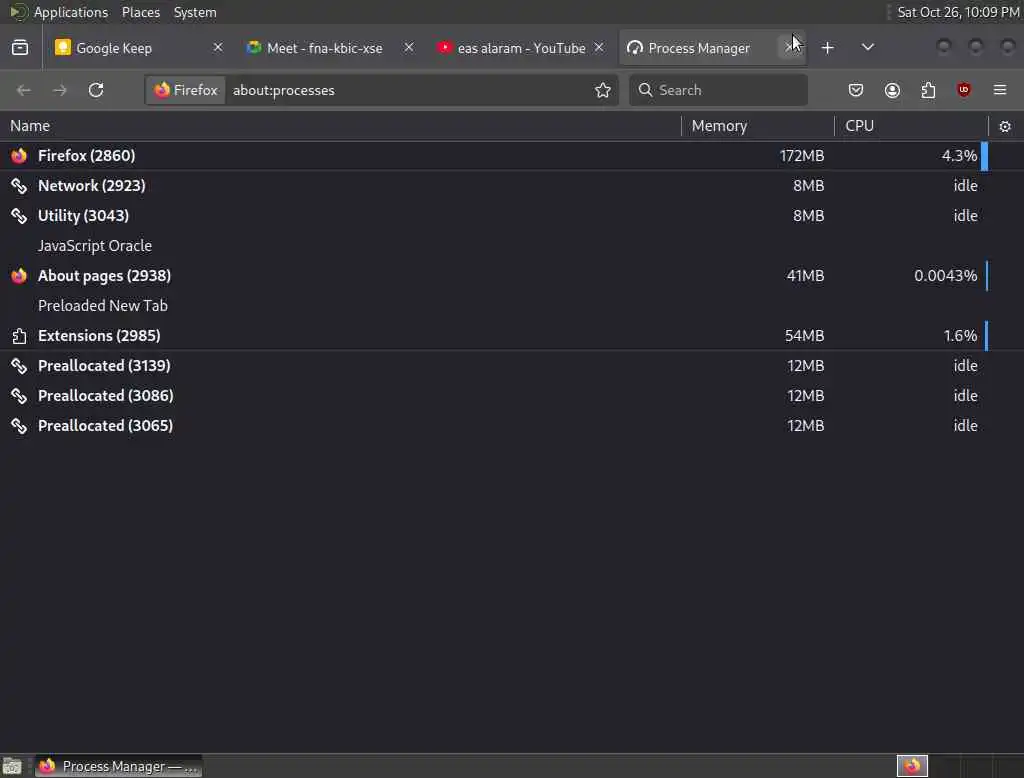Click the Firefox identity badge in address bar
1024x778 pixels.
[186, 90]
